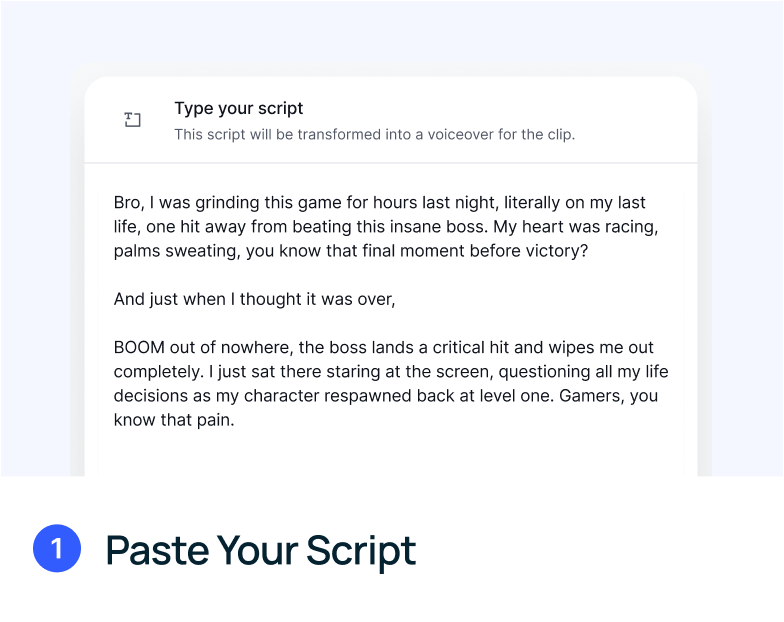Place cursor at the word "Bro"
The height and width of the screenshot is (622, 784).
click(x=127, y=203)
